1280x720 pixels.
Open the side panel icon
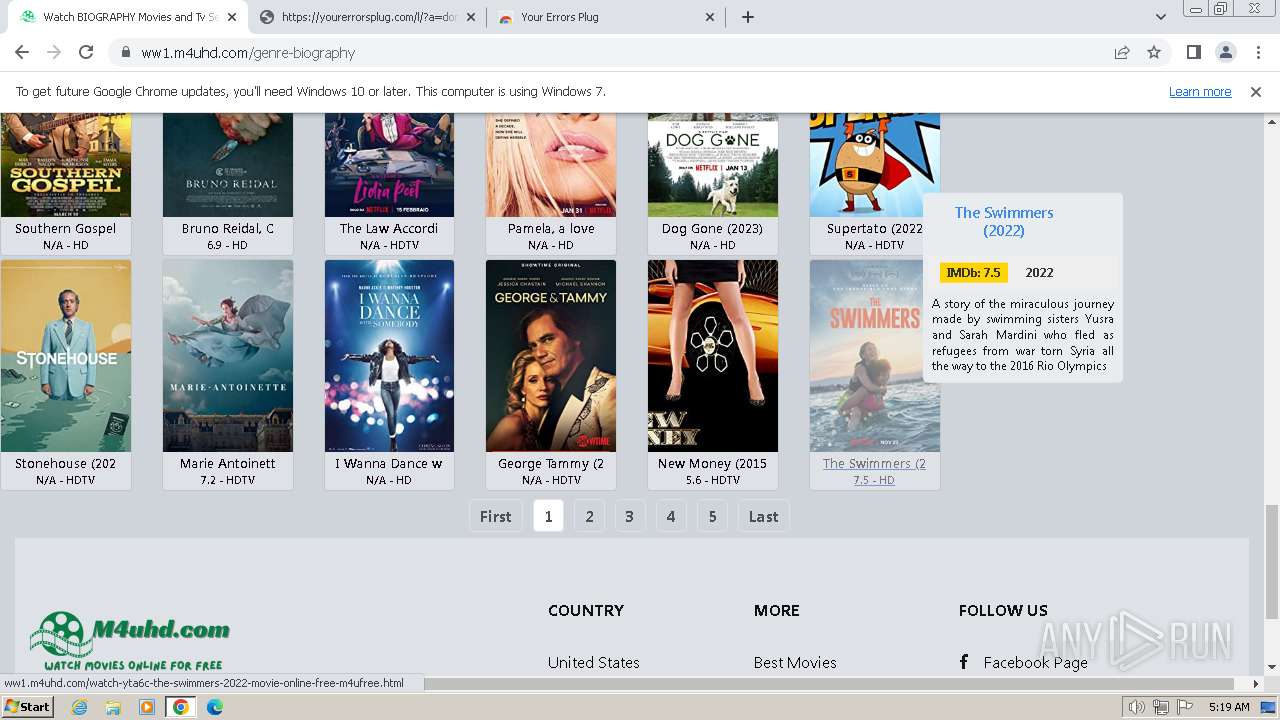(1193, 52)
